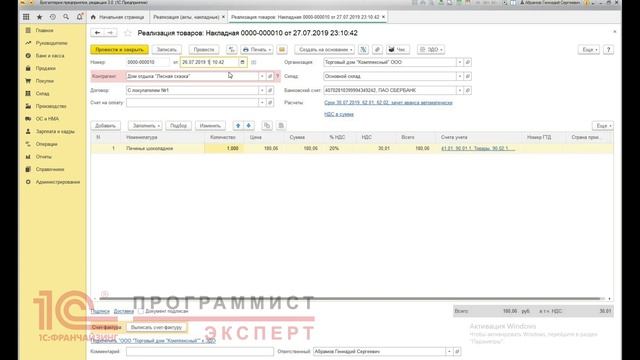640x360 pixels.
Task: Expand Организация dropdown arrow
Action: [460, 62]
